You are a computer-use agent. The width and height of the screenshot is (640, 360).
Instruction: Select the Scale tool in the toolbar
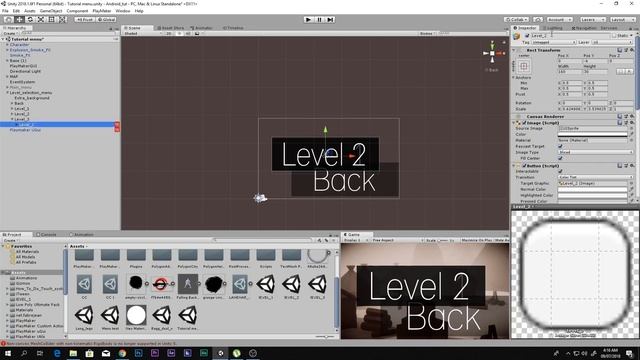[41, 19]
